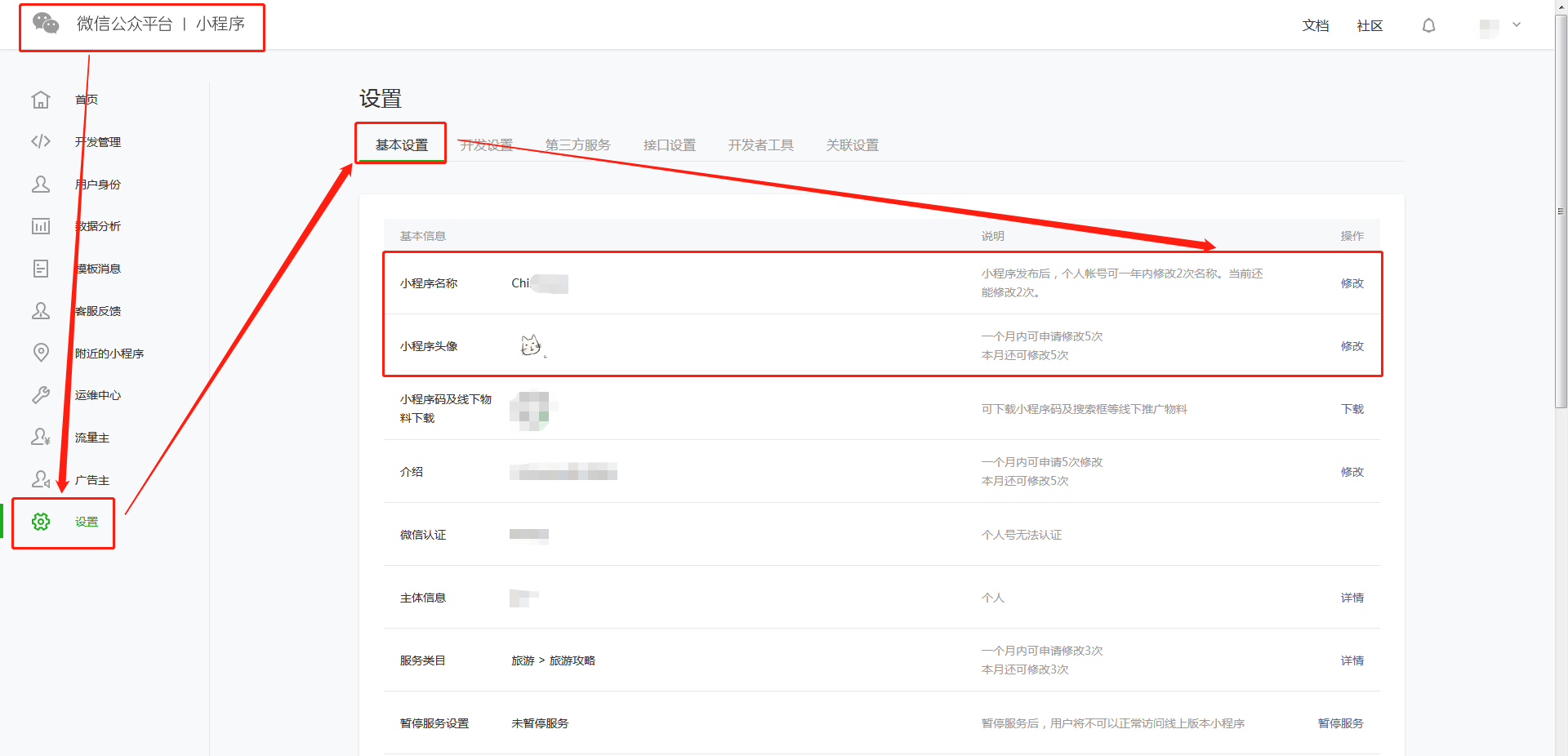This screenshot has width=1568, height=756.
Task: Switch to the 开发设置 tab
Action: click(x=488, y=145)
